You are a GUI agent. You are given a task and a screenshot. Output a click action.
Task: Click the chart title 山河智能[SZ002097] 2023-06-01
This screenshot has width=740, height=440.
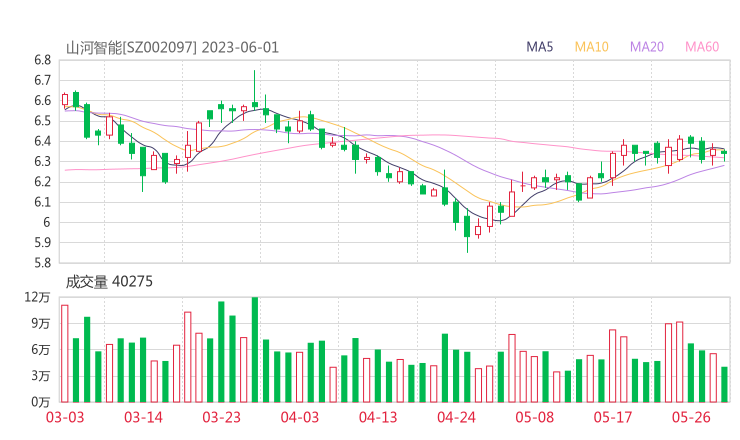(x=172, y=48)
